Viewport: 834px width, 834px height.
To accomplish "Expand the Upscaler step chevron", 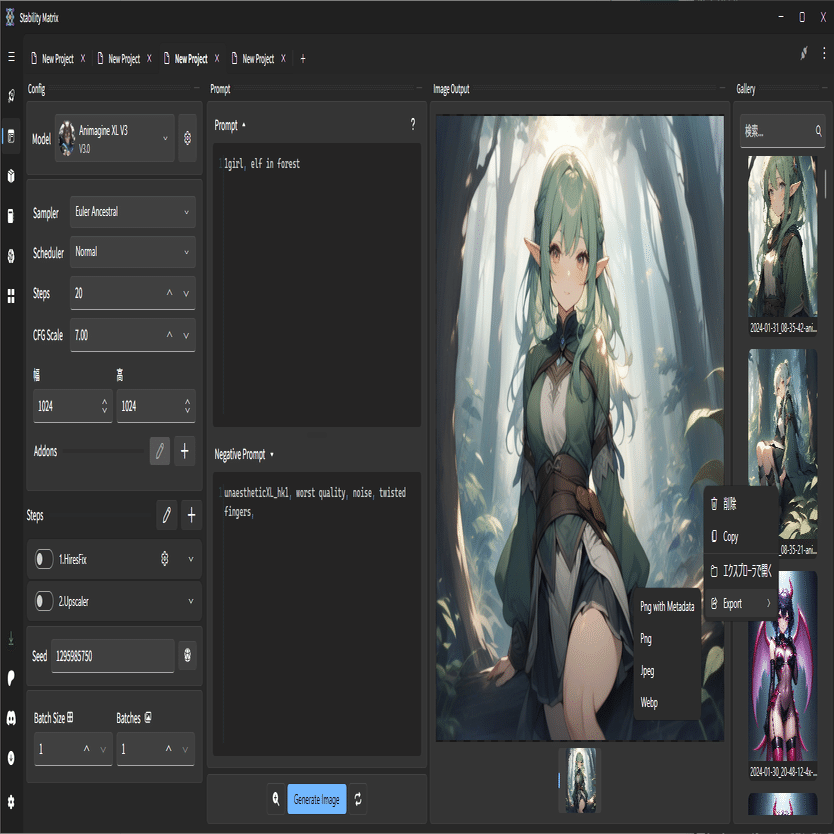I will 190,601.
